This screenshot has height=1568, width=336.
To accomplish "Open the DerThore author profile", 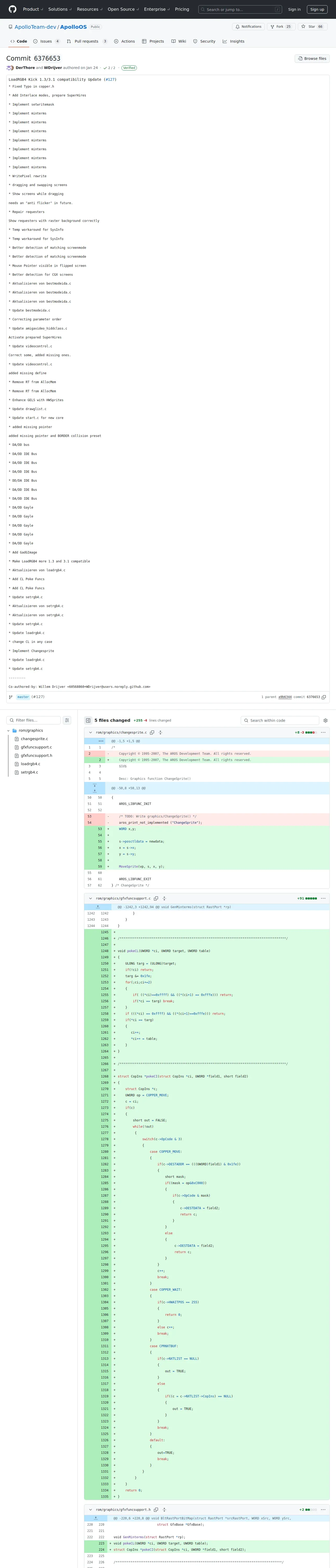I will click(x=25, y=68).
